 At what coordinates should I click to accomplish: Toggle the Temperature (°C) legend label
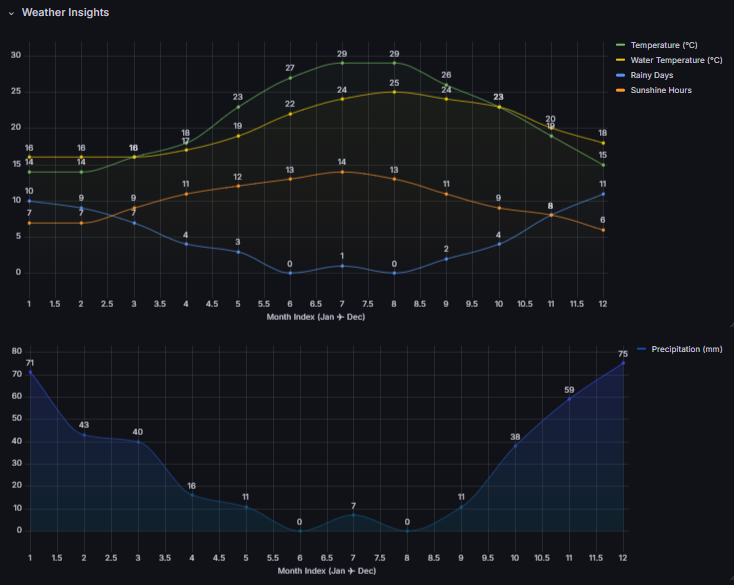(x=664, y=45)
